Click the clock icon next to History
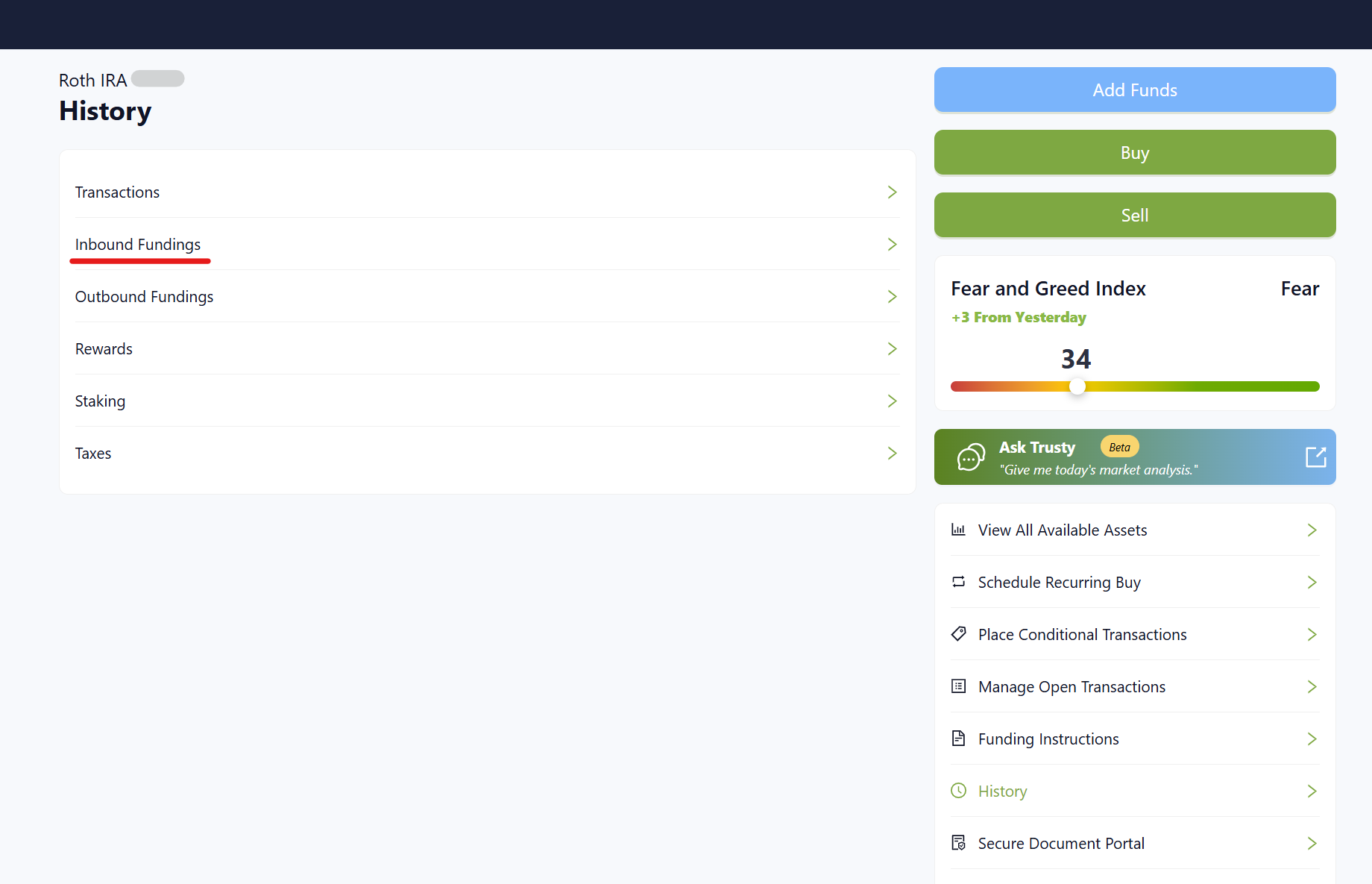 coord(958,791)
